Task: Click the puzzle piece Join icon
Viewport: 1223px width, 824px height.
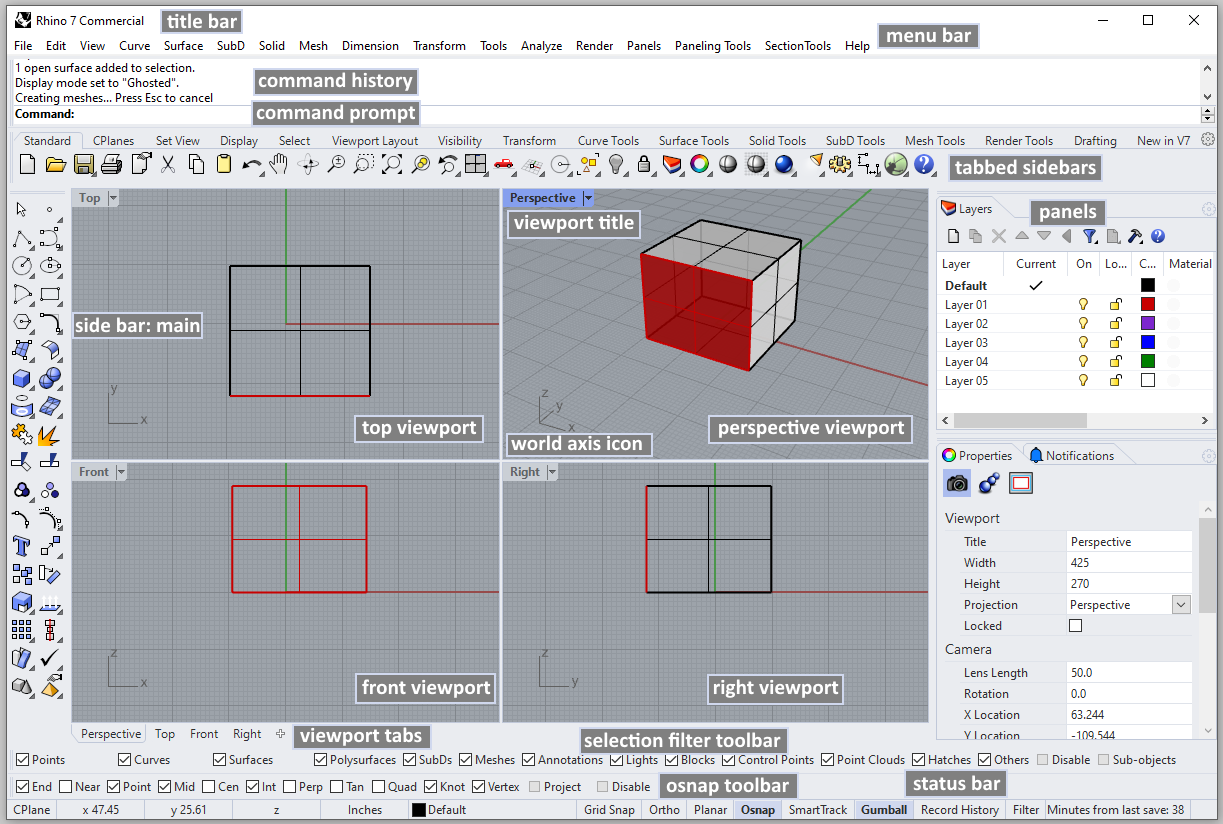Action: pos(22,435)
